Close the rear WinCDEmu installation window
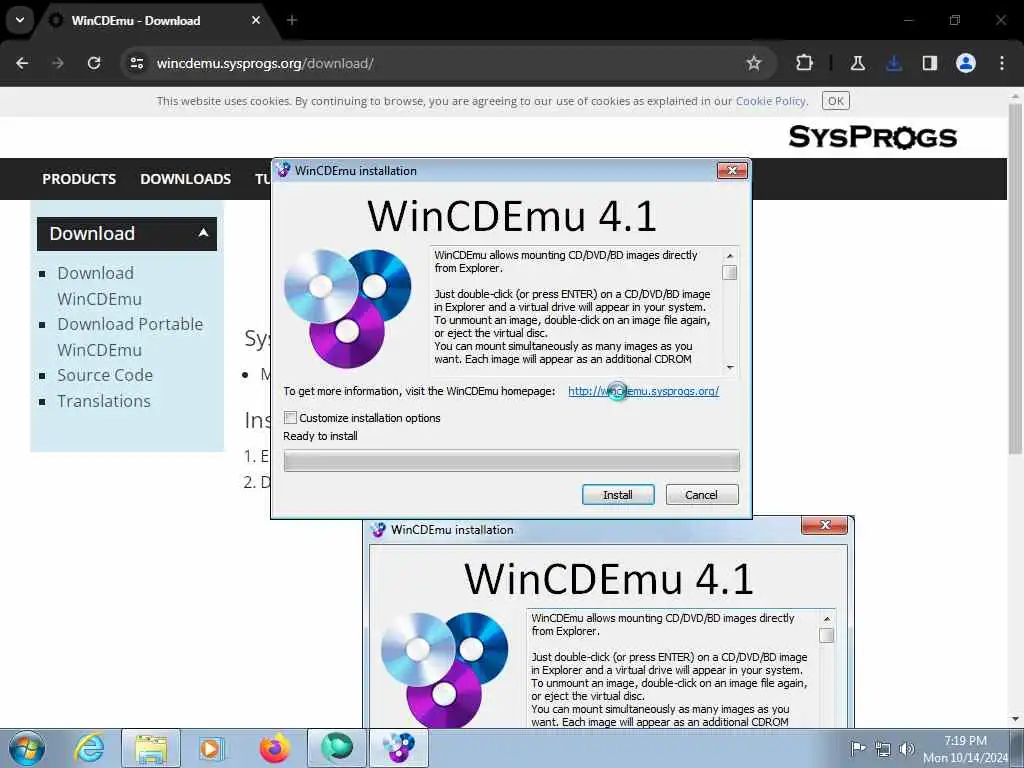The image size is (1024, 768). tap(825, 525)
